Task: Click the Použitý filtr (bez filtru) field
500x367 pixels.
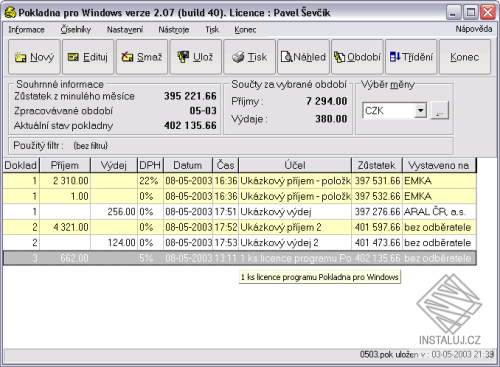Action: [231, 146]
